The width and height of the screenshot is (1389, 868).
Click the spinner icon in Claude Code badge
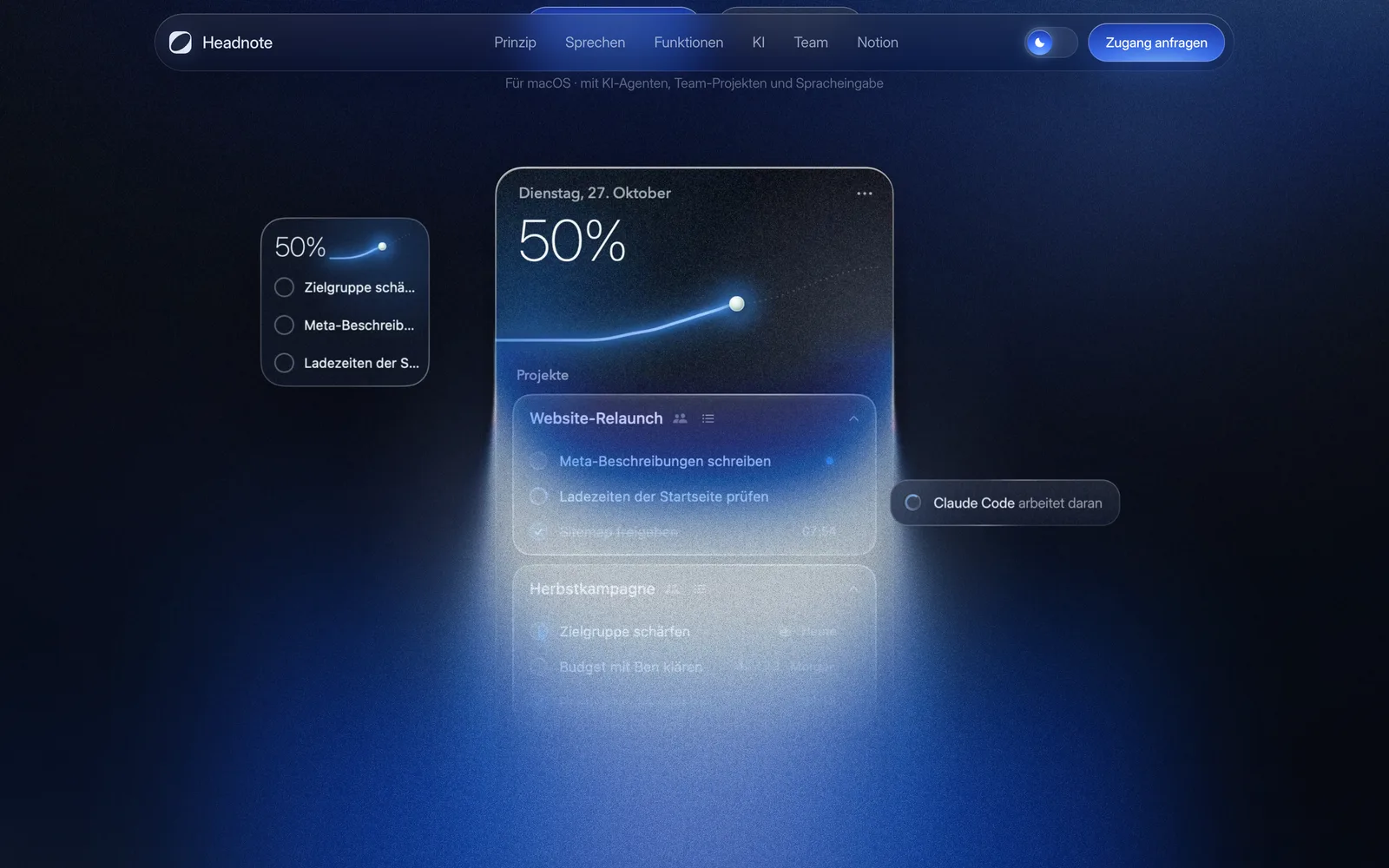[913, 503]
